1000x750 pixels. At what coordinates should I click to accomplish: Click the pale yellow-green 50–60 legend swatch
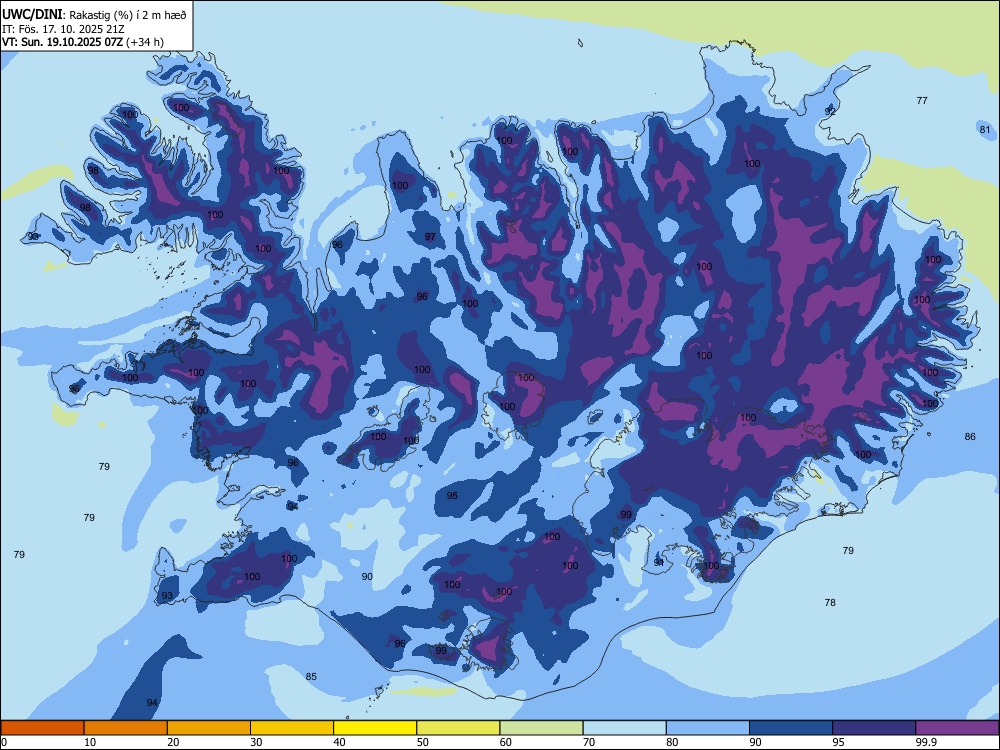pos(458,728)
